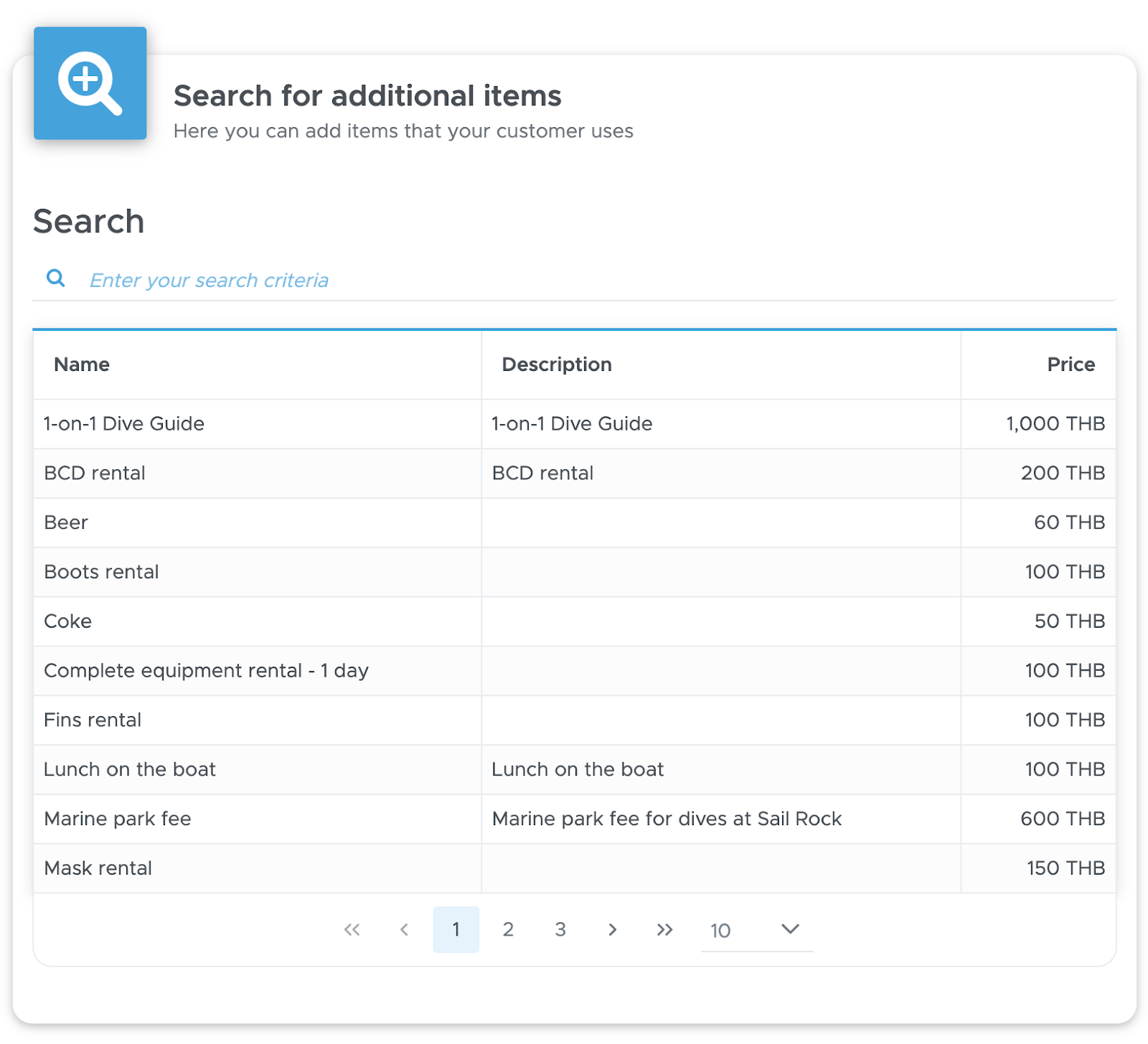Open rows-per-page dropdown showing 10
The height and width of the screenshot is (1044, 1148).
point(756,930)
